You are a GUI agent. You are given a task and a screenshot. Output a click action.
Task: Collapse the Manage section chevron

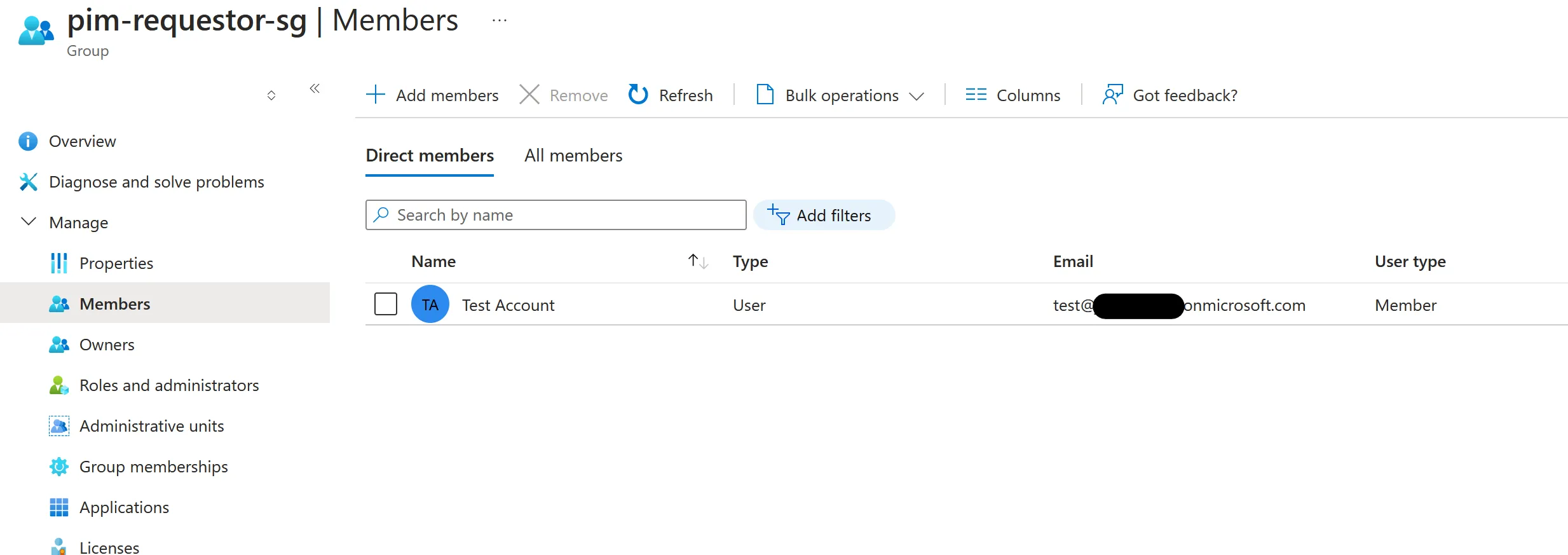(29, 222)
